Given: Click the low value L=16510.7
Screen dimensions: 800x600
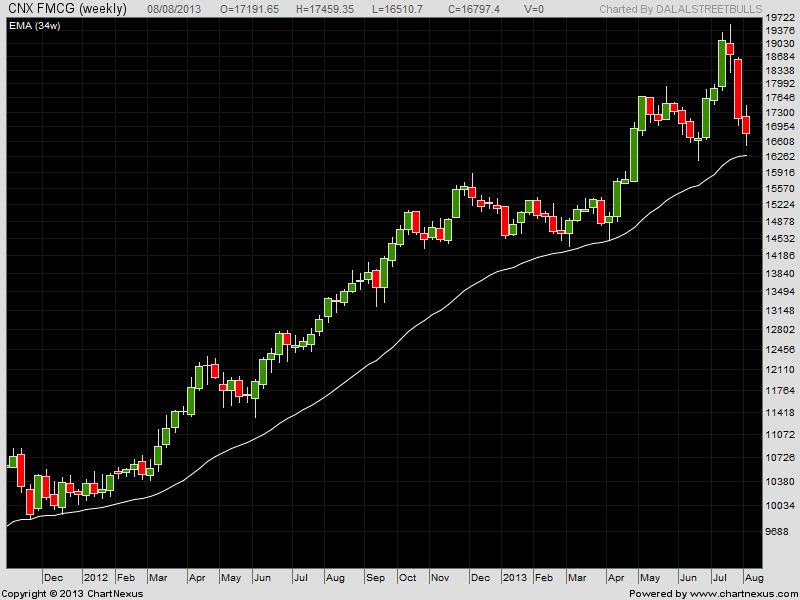Looking at the screenshot, I should point(399,9).
